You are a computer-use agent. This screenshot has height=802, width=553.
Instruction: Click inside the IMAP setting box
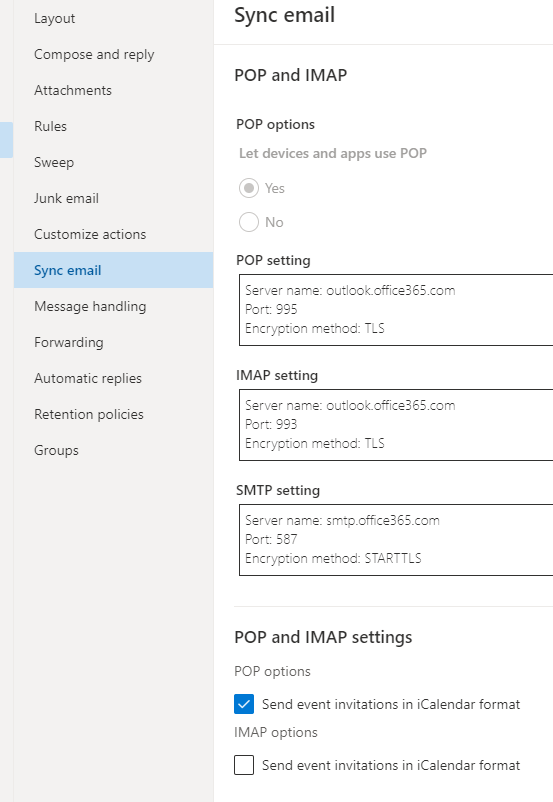(x=396, y=425)
